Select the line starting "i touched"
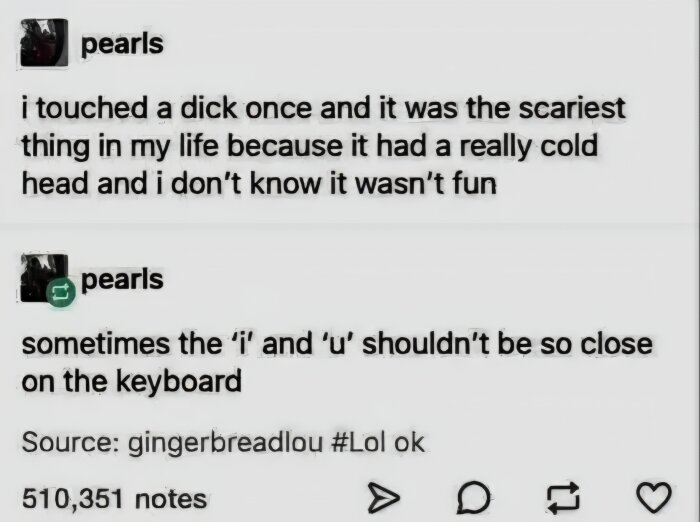Screen dimensions: 700x522 click(323, 108)
